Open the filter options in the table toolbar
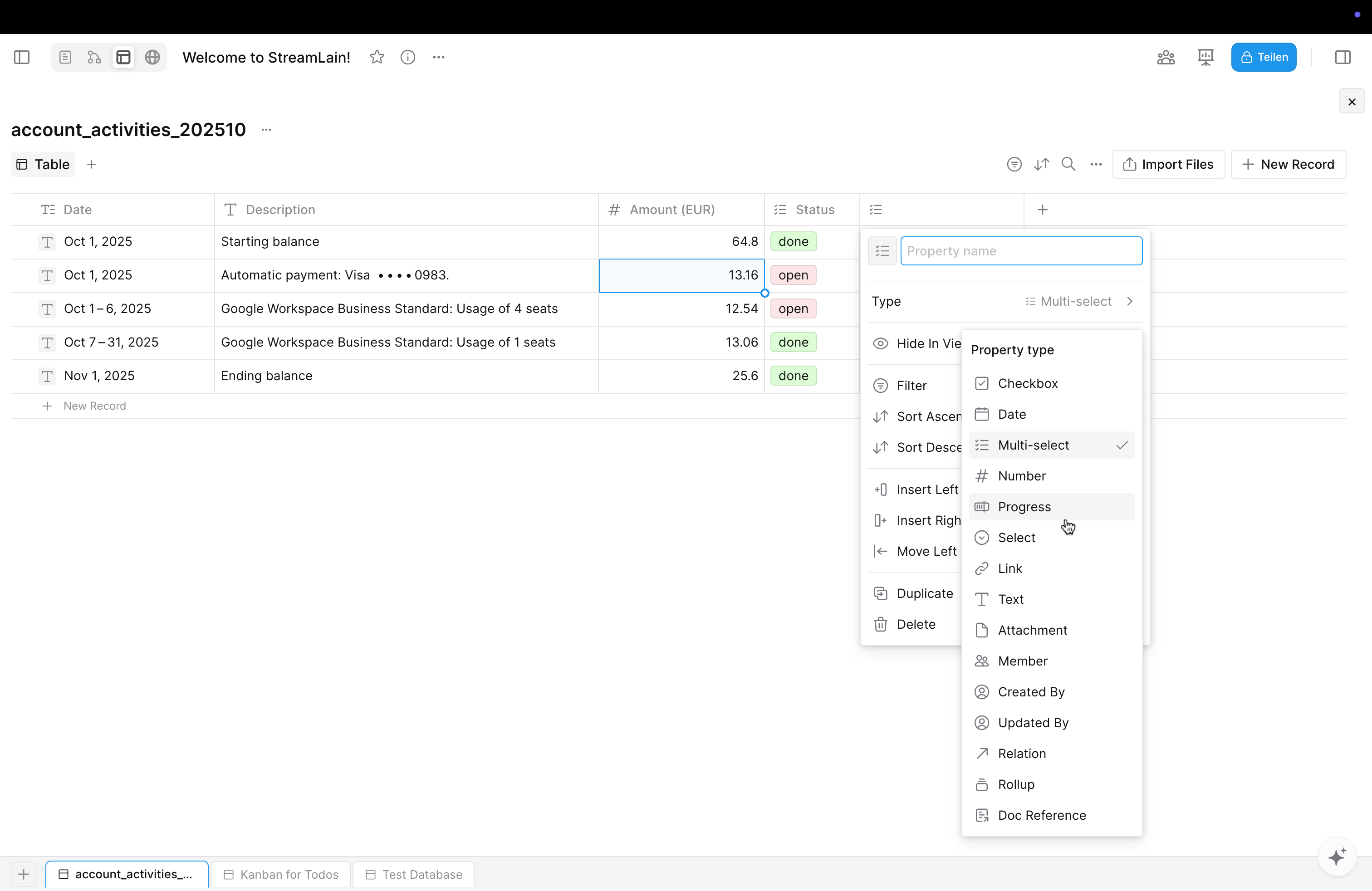Viewport: 1372px width, 891px height. pos(1014,164)
